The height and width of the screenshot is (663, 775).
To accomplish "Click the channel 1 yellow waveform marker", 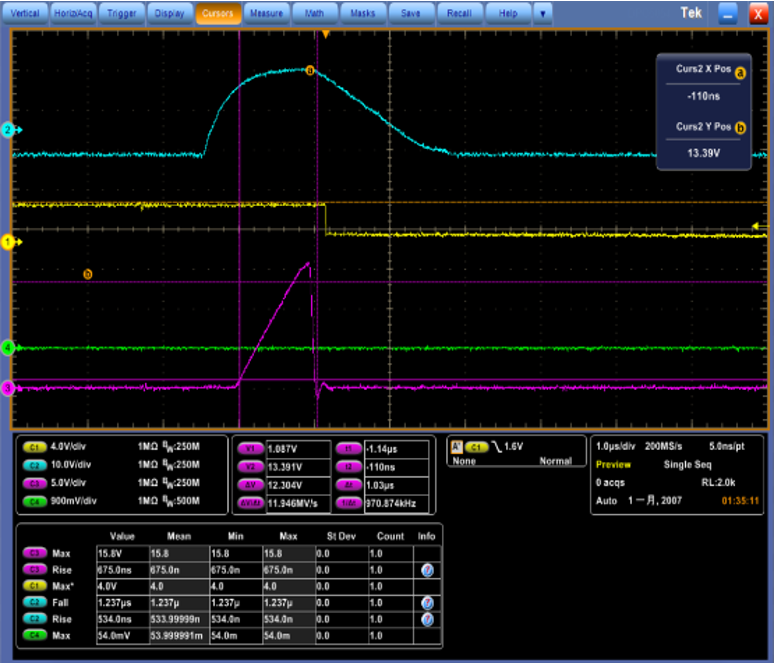I will coord(7,242).
